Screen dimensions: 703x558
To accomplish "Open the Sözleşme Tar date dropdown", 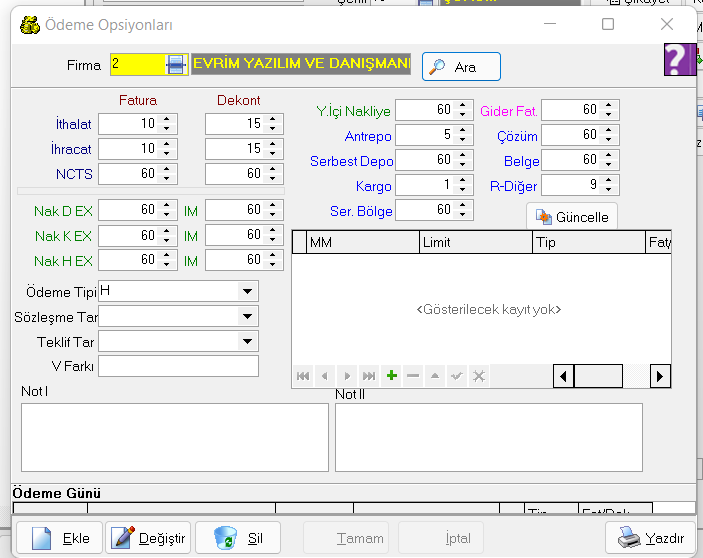I will point(247,316).
